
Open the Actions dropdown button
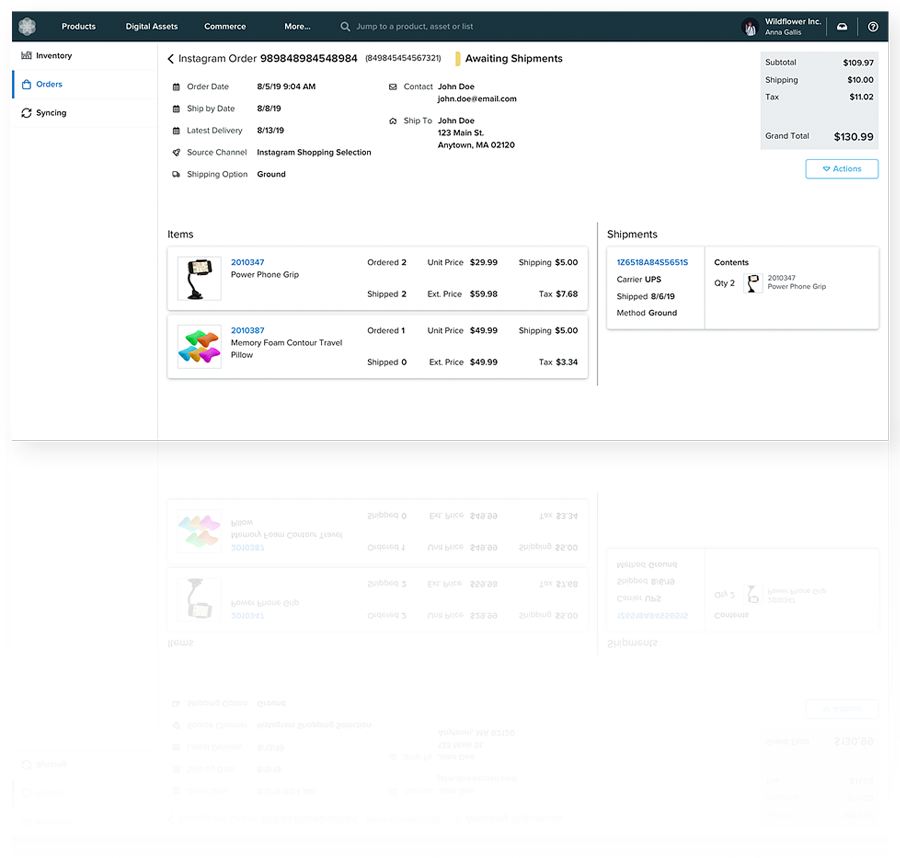(841, 169)
